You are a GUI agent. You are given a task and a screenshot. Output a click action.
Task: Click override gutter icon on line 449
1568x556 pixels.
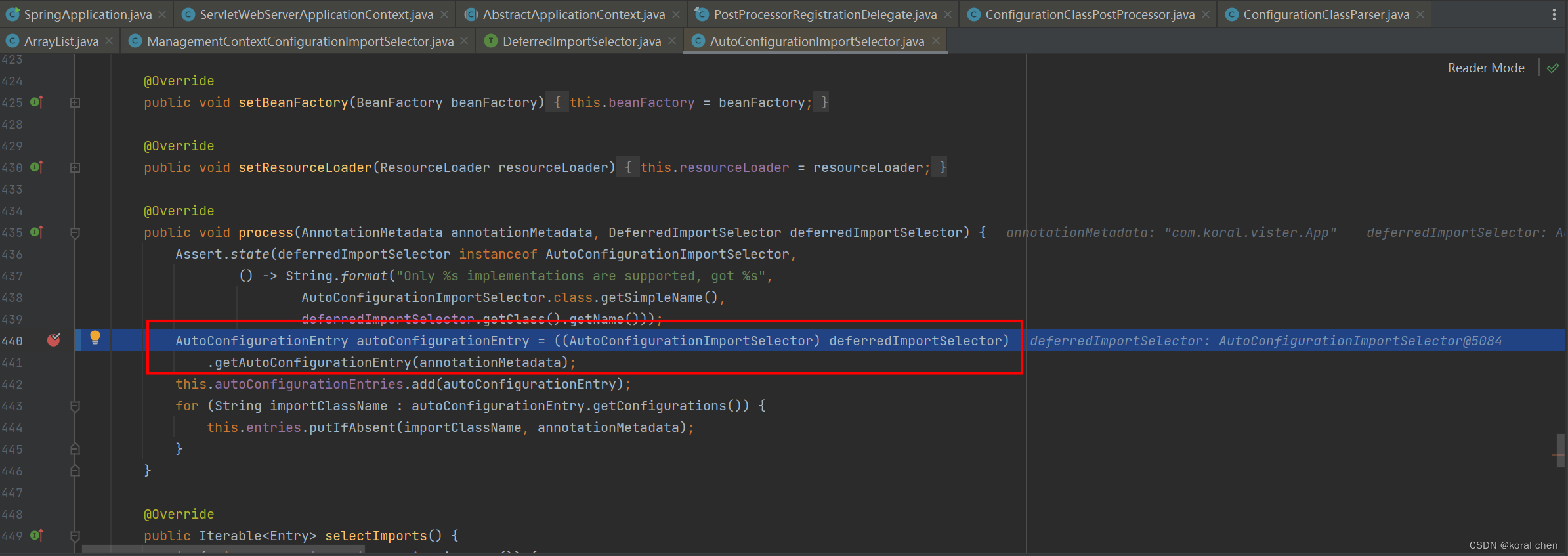[x=37, y=536]
